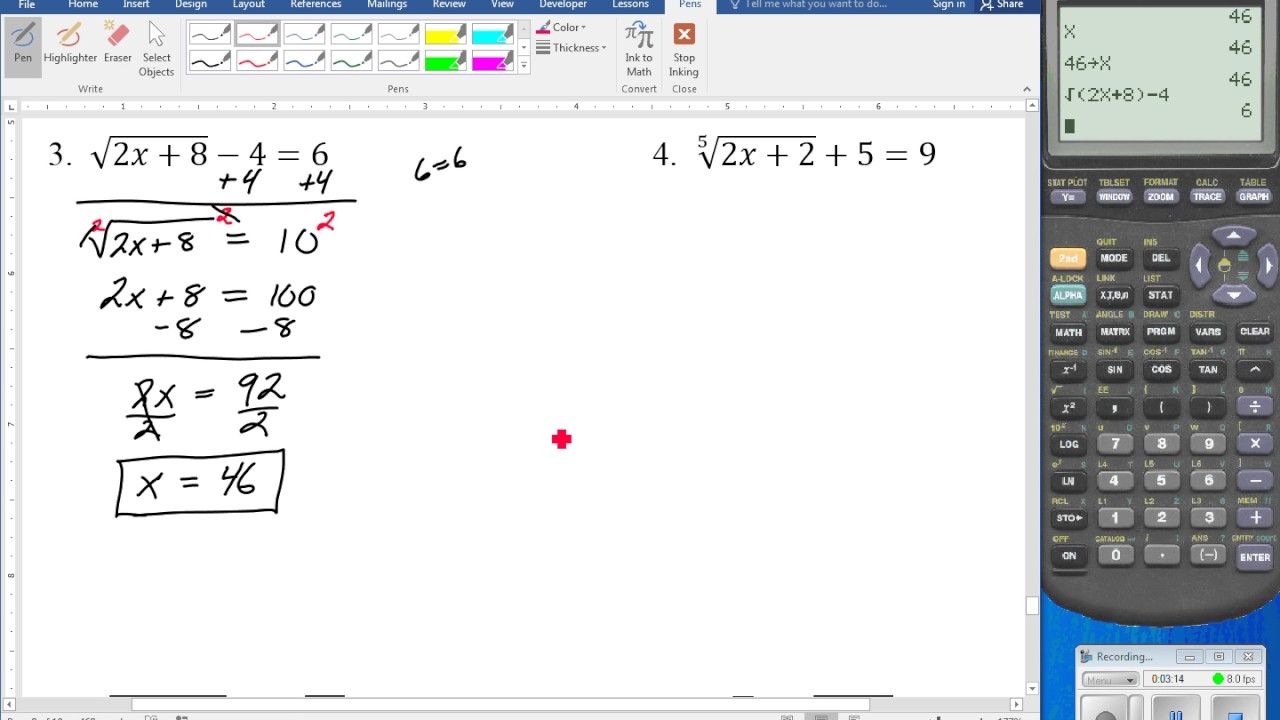1280x720 pixels.
Task: Collapse the ribbon with the chevron
Action: [x=1026, y=89]
